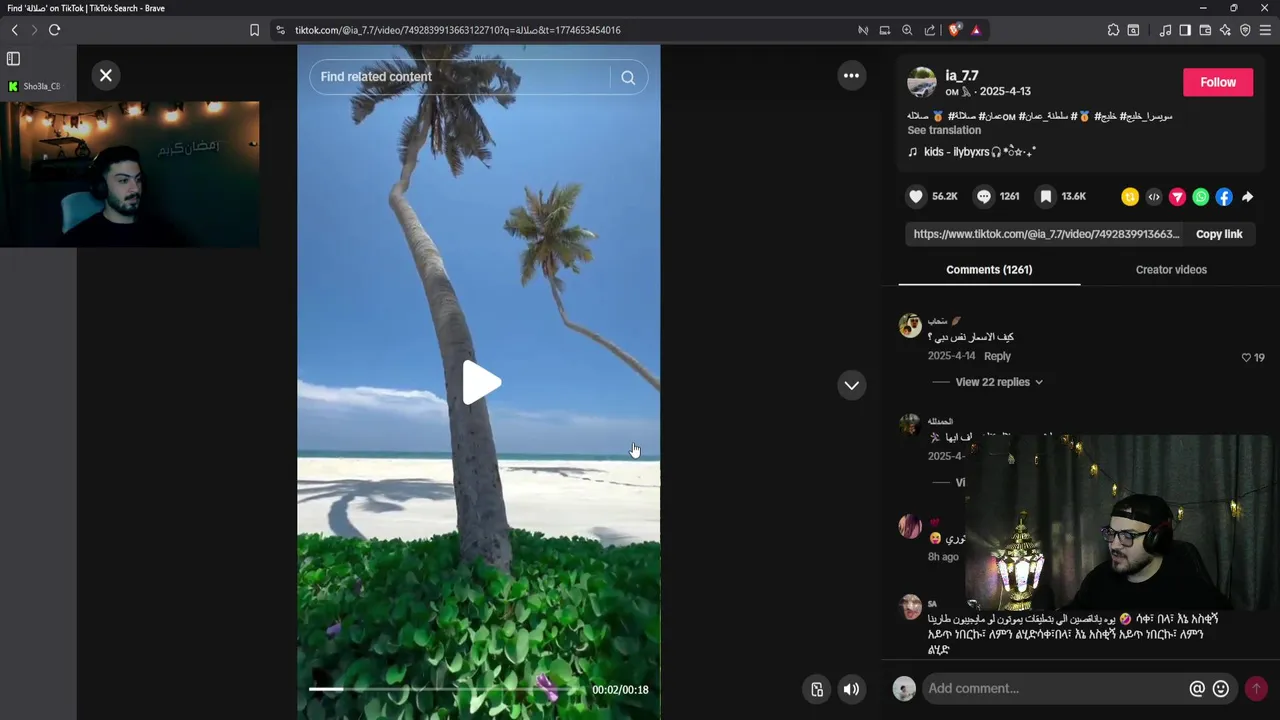Post comment with red arrow button

click(1256, 688)
